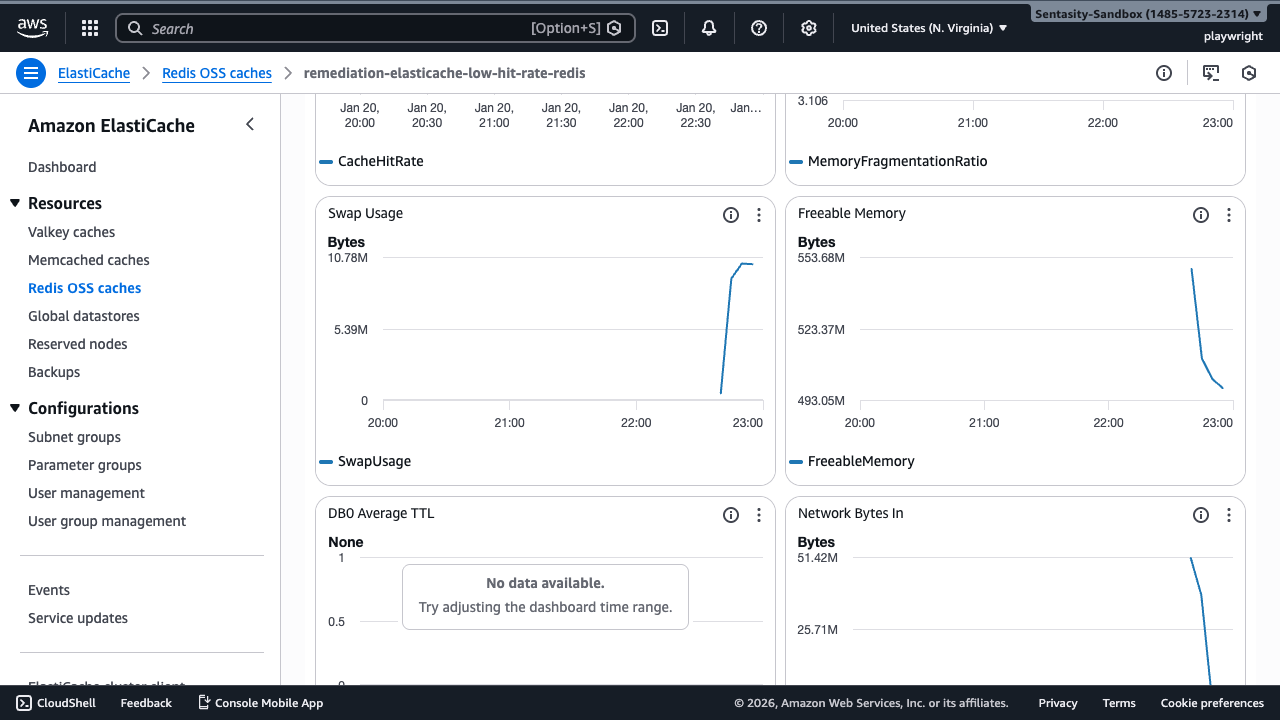Open the help question mark icon
The image size is (1280, 720).
coord(758,27)
